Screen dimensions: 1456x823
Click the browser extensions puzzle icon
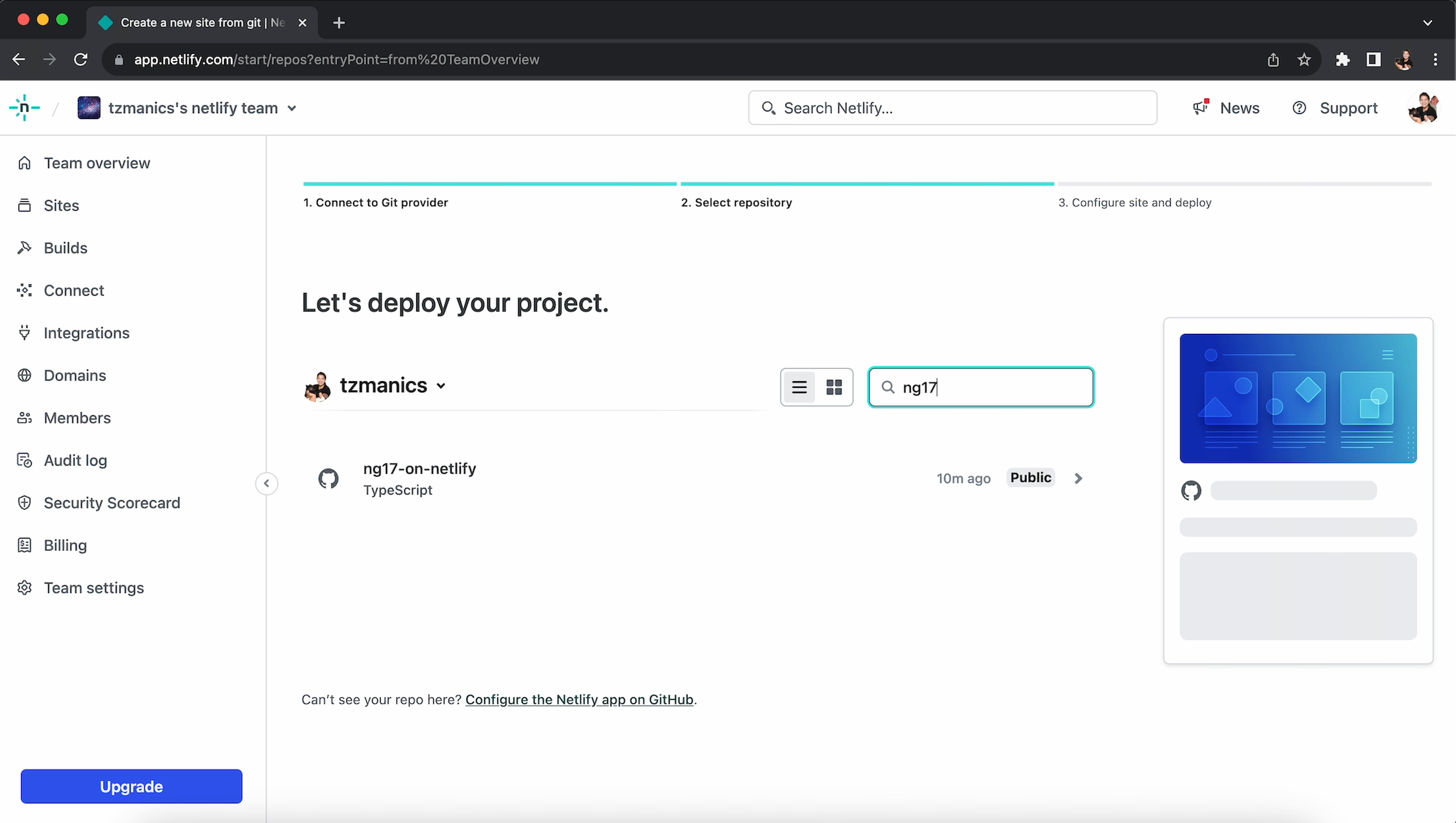click(x=1342, y=60)
